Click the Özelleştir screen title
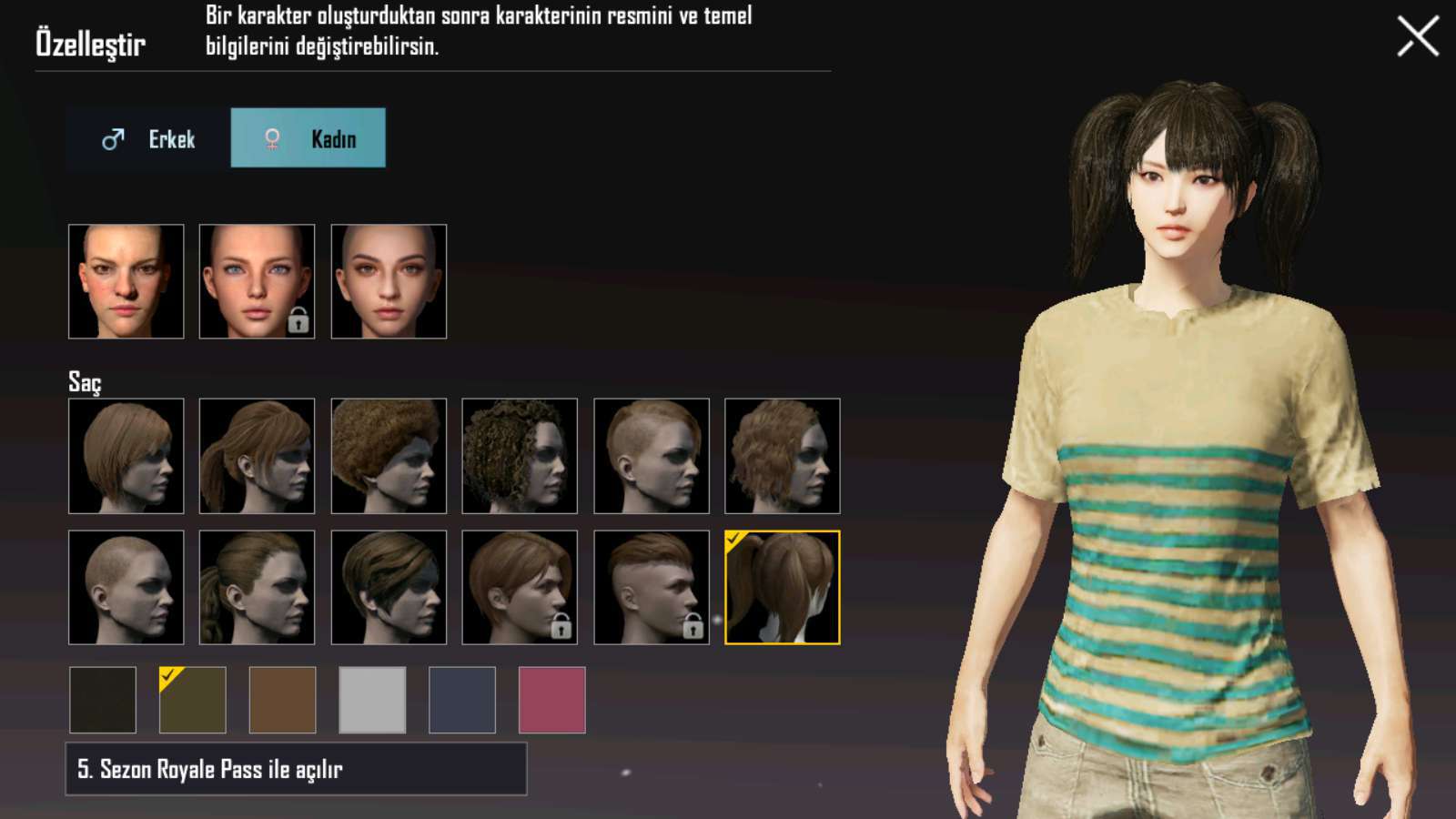The height and width of the screenshot is (819, 1456). [x=90, y=43]
